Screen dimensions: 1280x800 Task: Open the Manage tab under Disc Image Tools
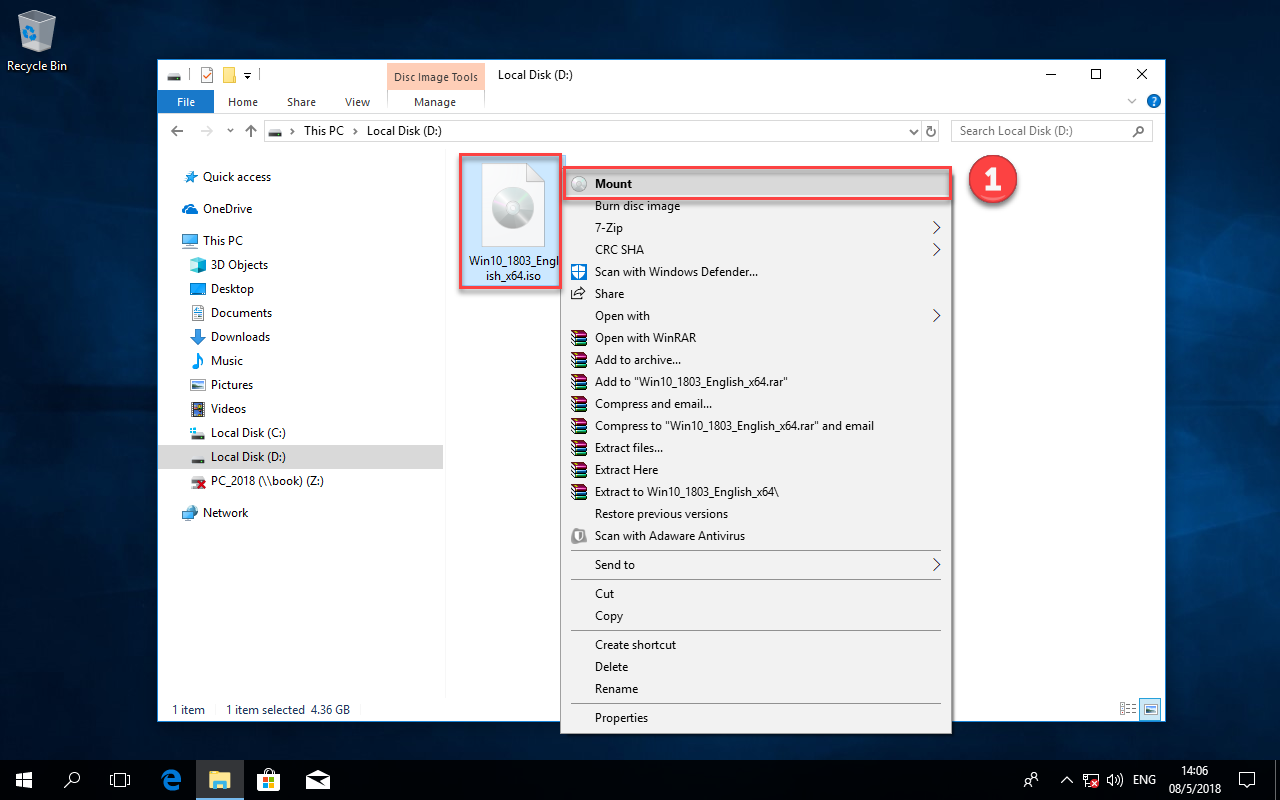(435, 101)
